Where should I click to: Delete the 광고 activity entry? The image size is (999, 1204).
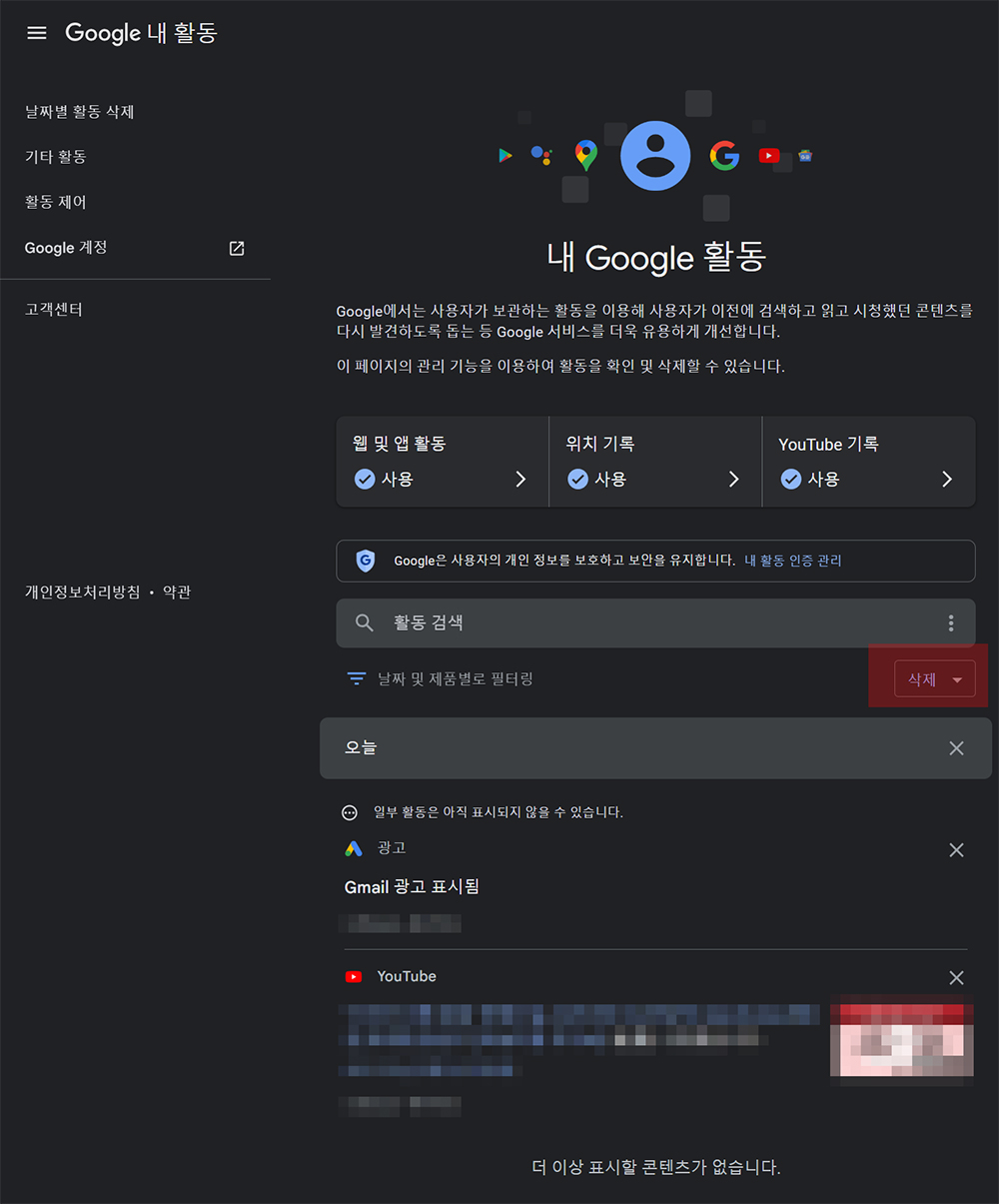956,850
